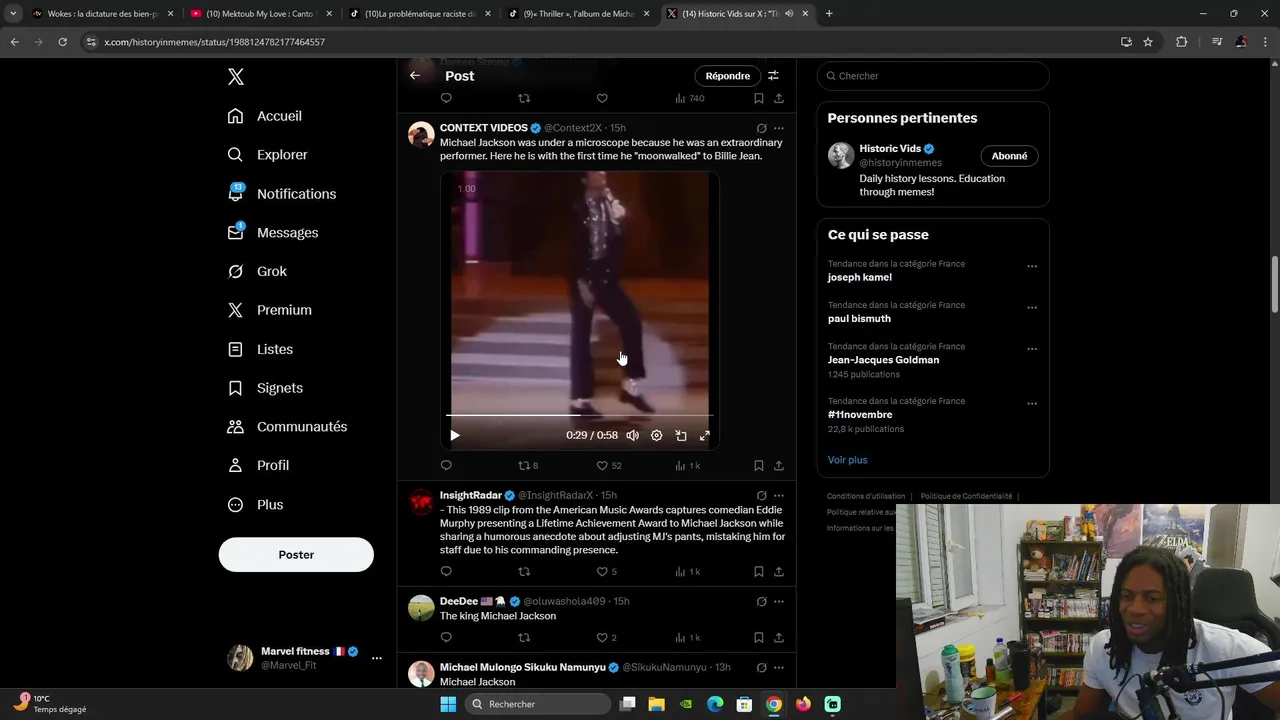
Task: Like the CONTEXT VIDEOS post with 52 likes
Action: pos(609,466)
